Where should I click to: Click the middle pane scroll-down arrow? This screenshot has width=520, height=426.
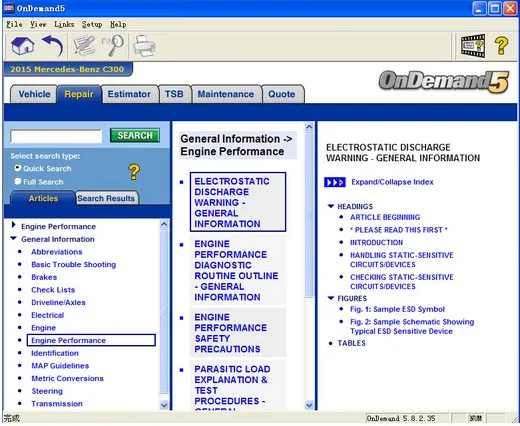309,405
